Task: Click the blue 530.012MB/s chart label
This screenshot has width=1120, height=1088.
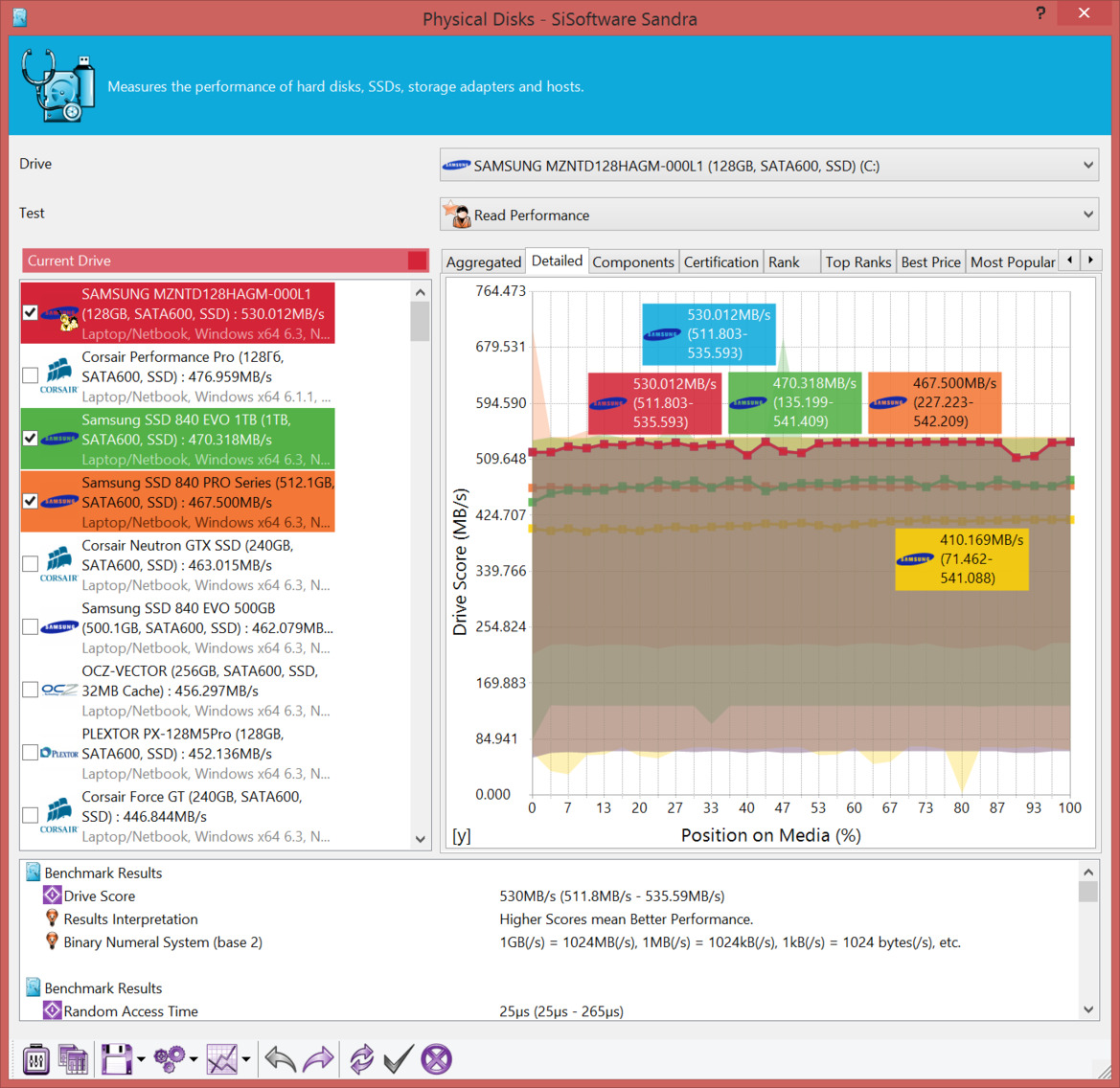Action: click(x=709, y=334)
